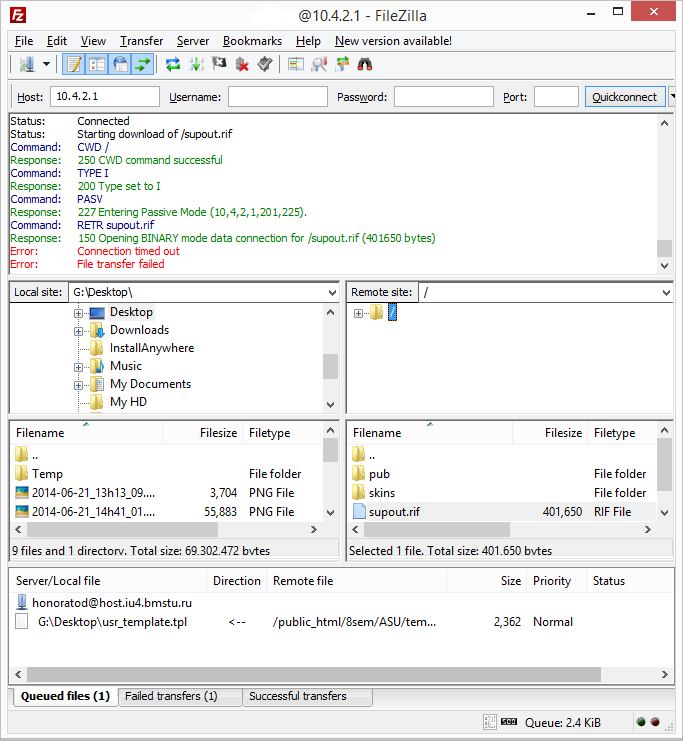Search remote files with binoculars icon
The height and width of the screenshot is (741, 683).
pos(365,64)
